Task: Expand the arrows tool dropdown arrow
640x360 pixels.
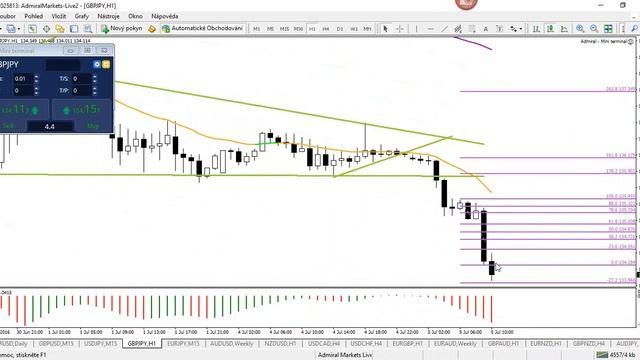Action: [x=521, y=29]
